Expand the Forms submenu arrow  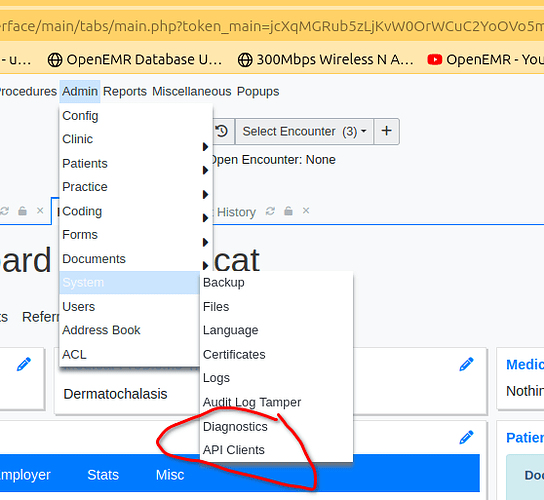click(205, 242)
